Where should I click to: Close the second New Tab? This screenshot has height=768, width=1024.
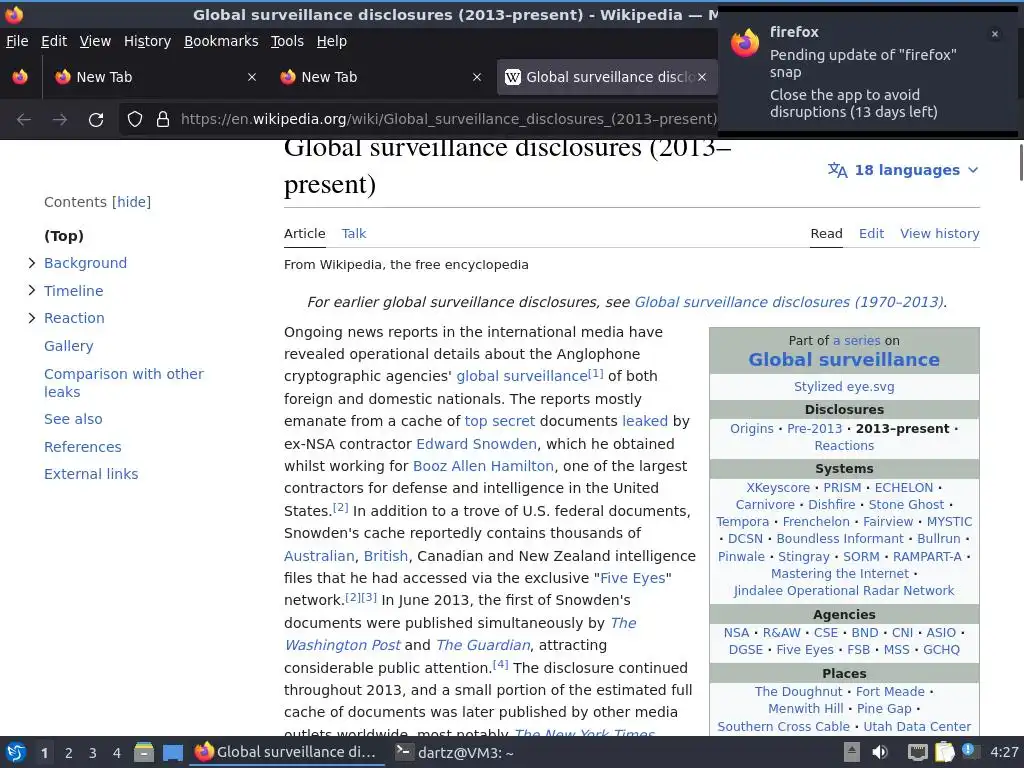tap(477, 77)
